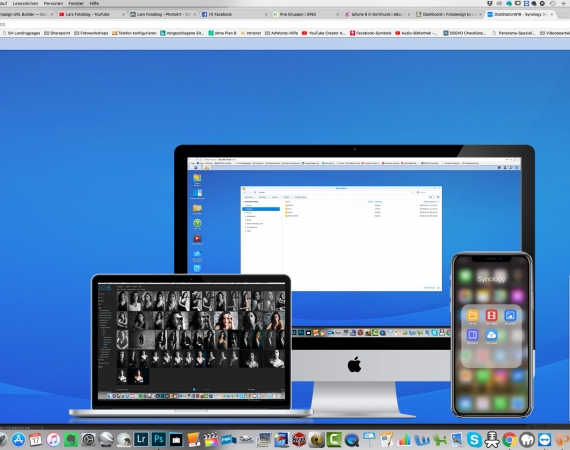Viewport: 570px width, 450px height.
Task: Open the ohne Plan B bookmark
Action: pyautogui.click(x=222, y=33)
